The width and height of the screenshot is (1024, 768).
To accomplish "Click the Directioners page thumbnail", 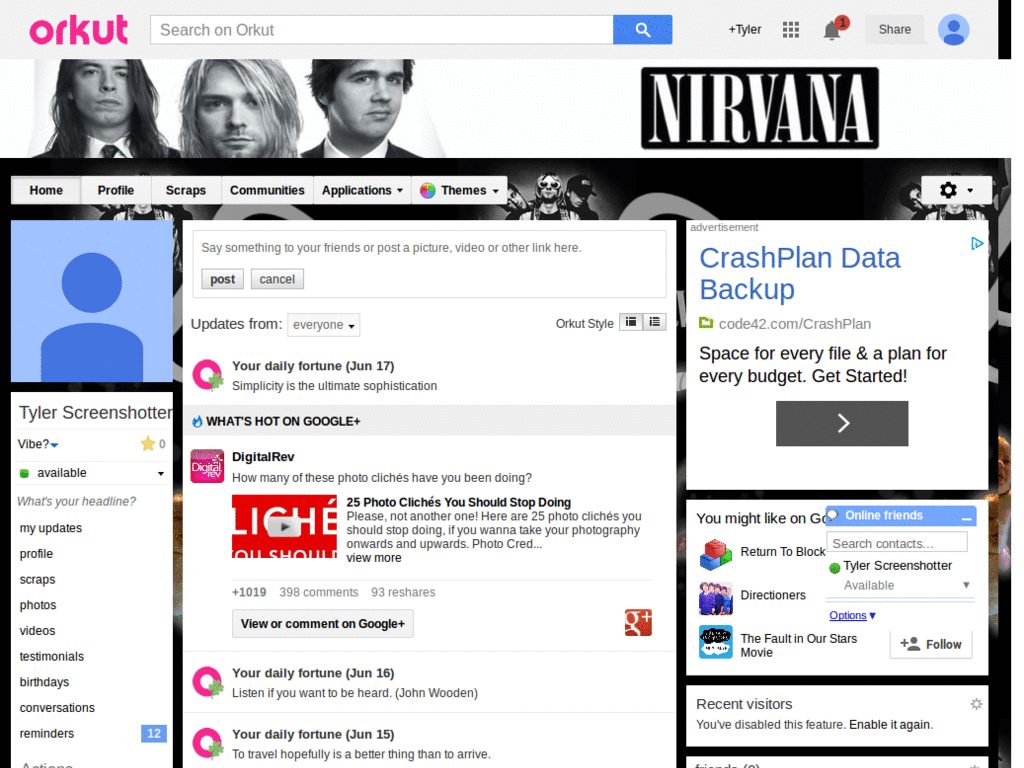I will pyautogui.click(x=716, y=598).
